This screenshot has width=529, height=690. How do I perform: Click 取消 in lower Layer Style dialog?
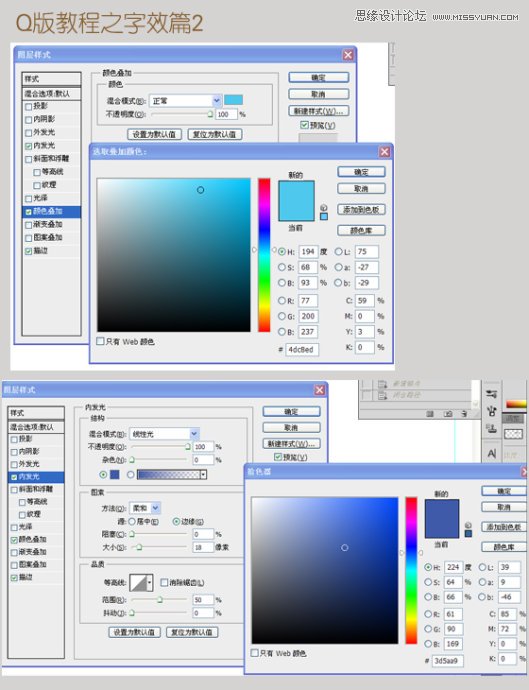[291, 428]
